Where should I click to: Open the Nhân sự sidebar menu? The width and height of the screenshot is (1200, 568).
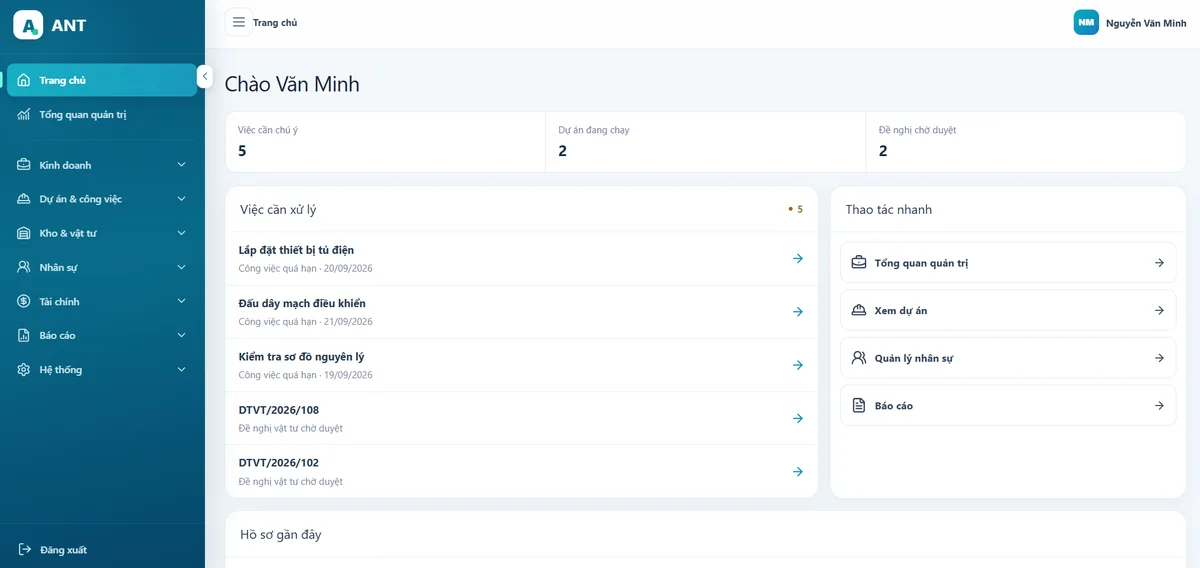tap(102, 267)
